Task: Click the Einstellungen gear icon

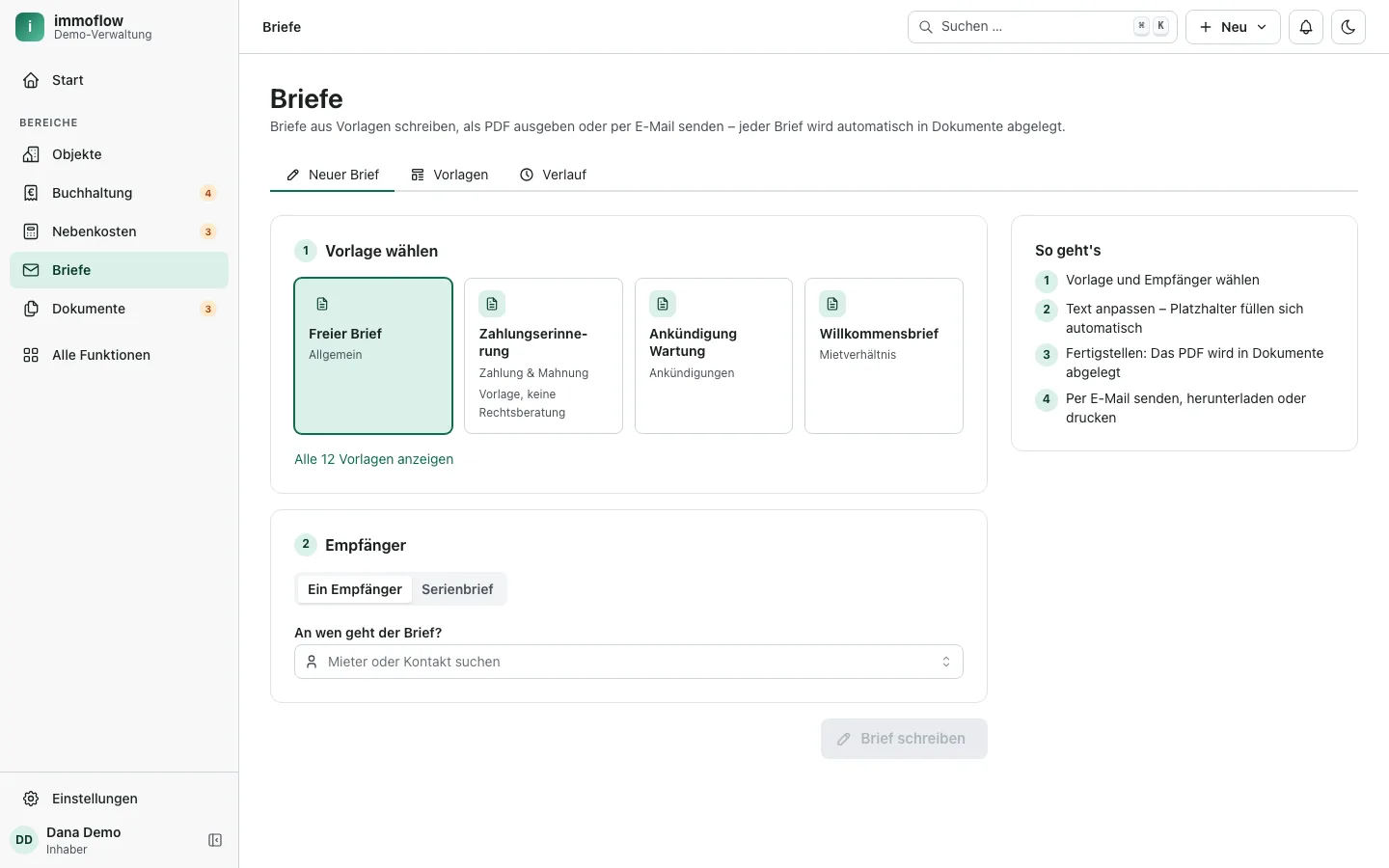Action: [x=31, y=799]
